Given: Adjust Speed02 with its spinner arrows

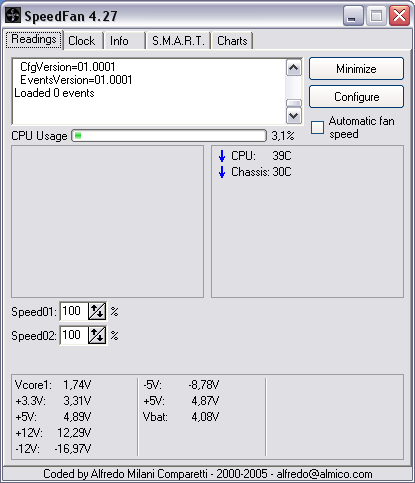Looking at the screenshot, I should (x=97, y=335).
